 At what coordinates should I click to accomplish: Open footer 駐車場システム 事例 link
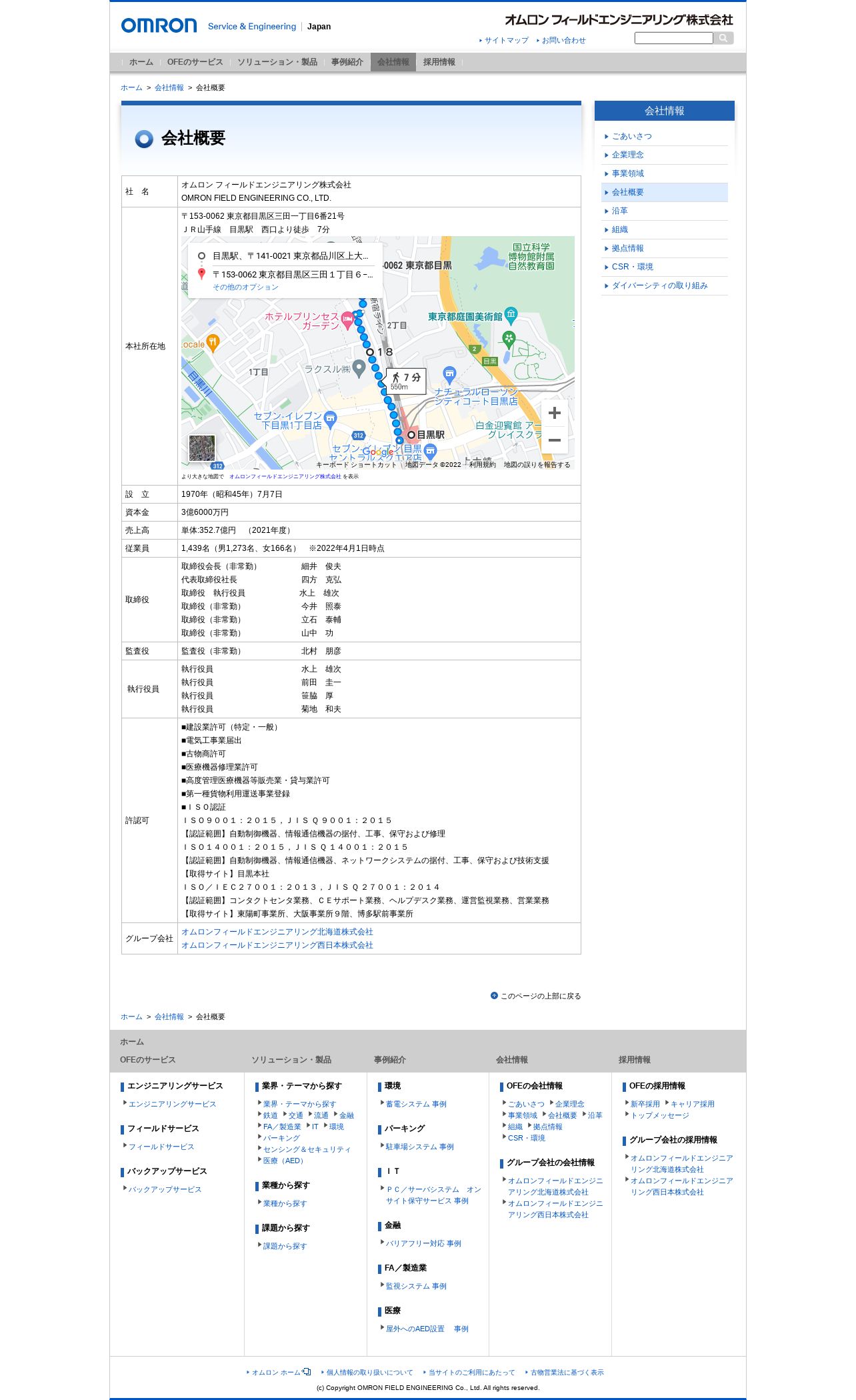point(419,1147)
